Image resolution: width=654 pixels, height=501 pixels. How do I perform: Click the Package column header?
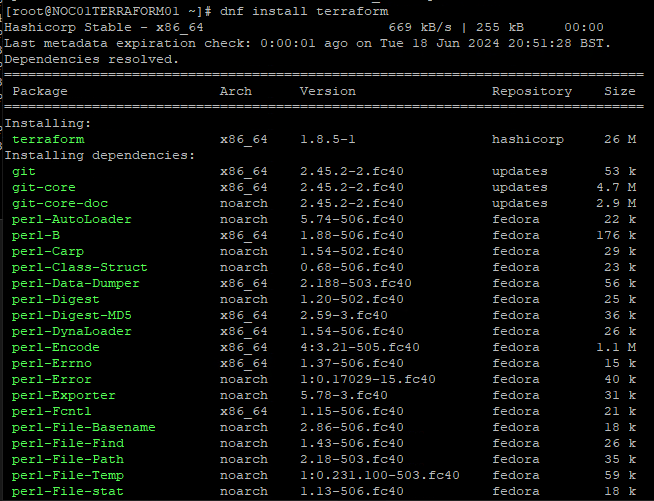point(40,91)
